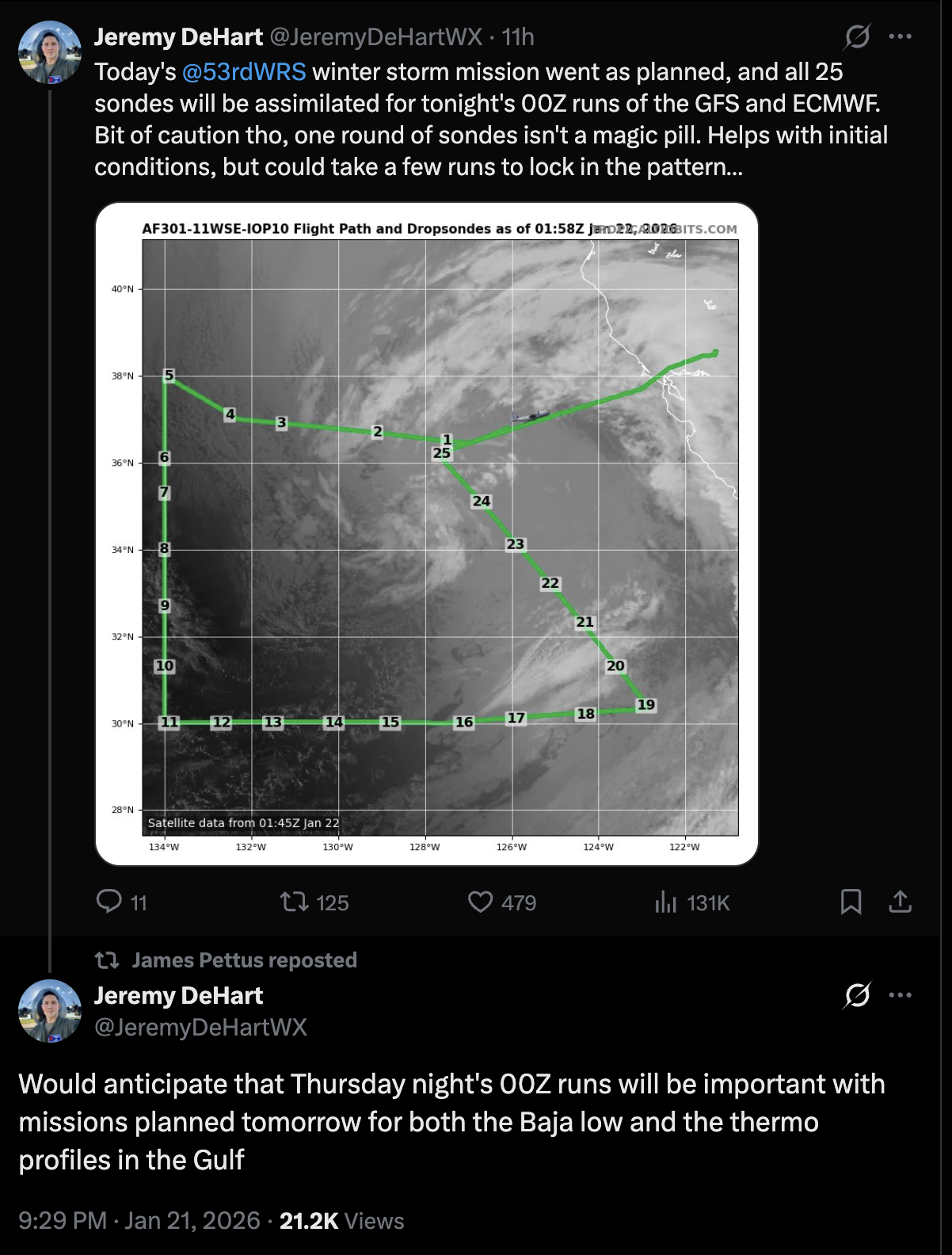Open view analytics showing 131K

click(666, 902)
